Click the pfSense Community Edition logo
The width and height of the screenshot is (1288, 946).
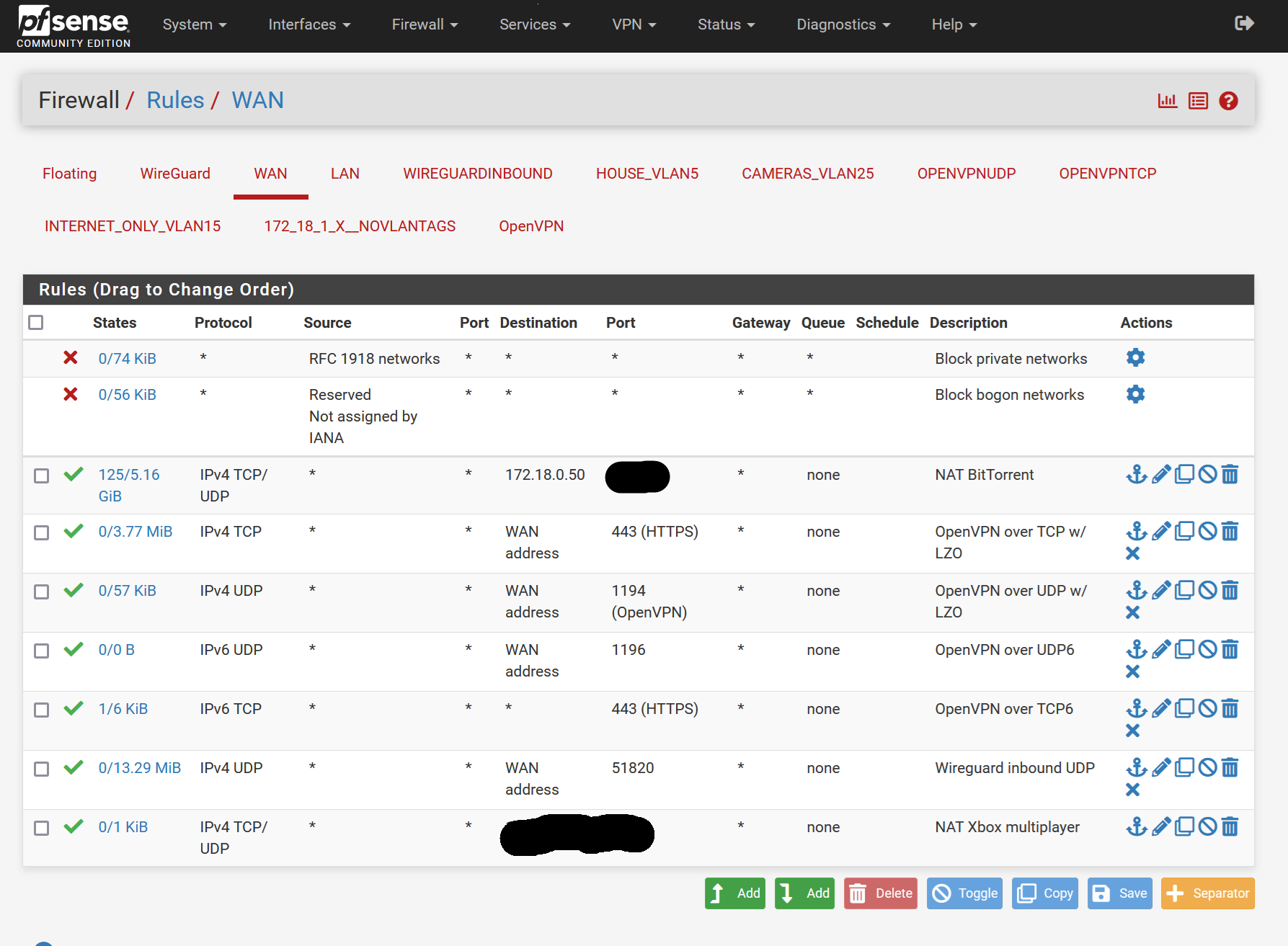tap(74, 26)
